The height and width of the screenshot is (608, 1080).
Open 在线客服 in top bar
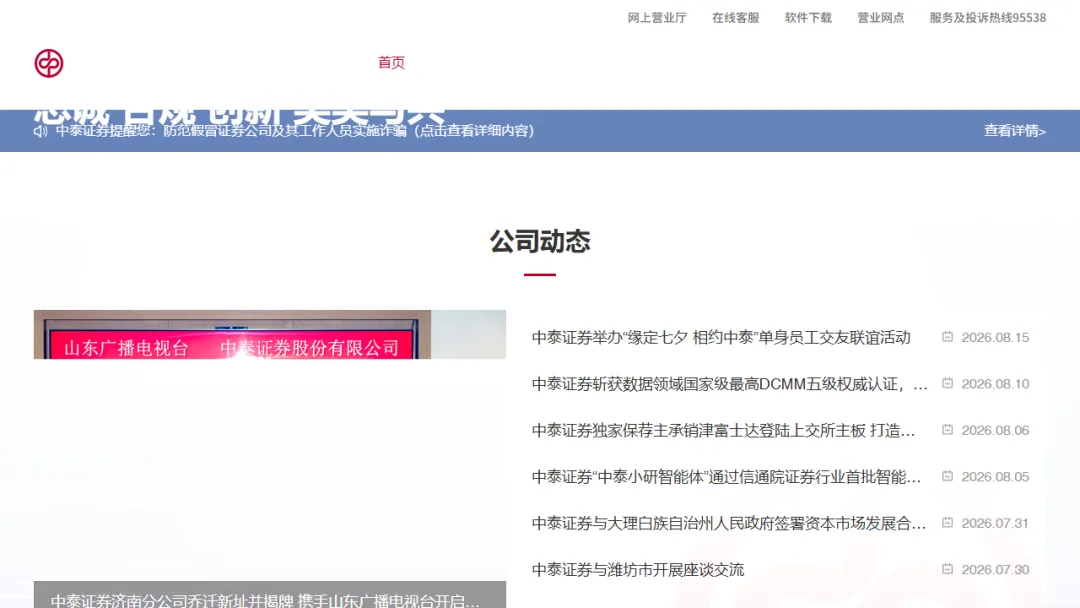[736, 18]
